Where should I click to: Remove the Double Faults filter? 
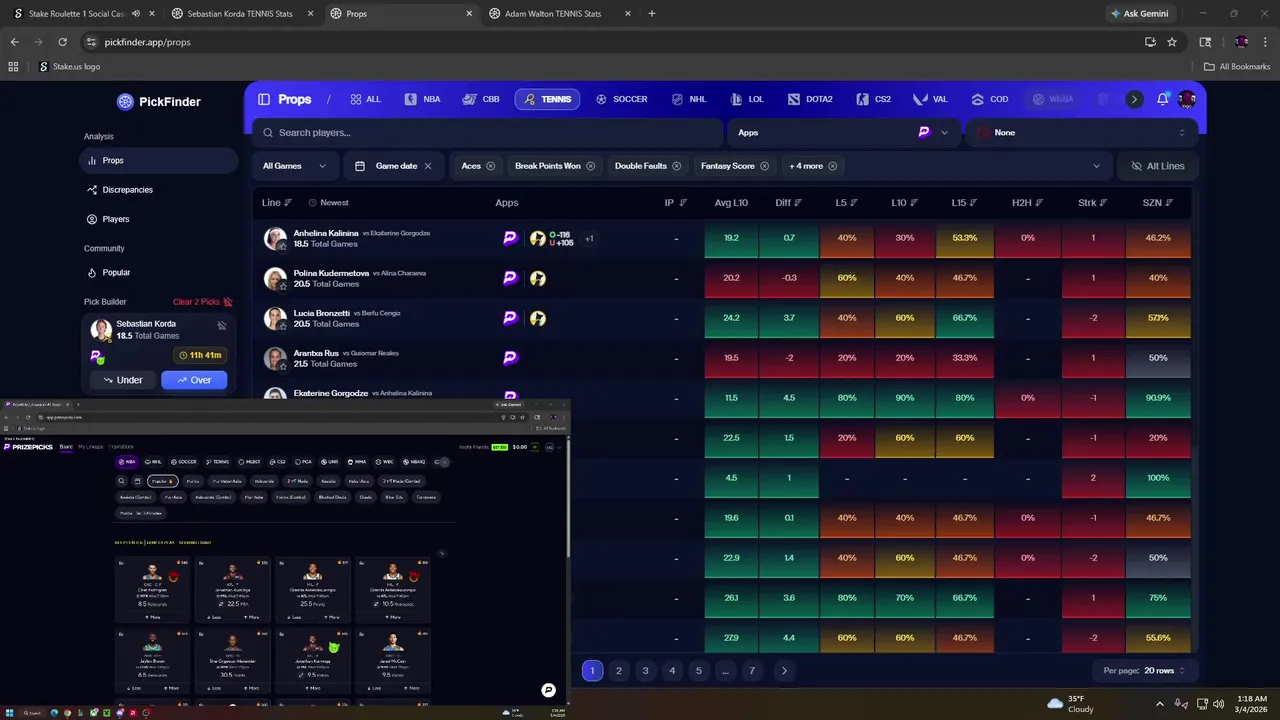pos(677,166)
